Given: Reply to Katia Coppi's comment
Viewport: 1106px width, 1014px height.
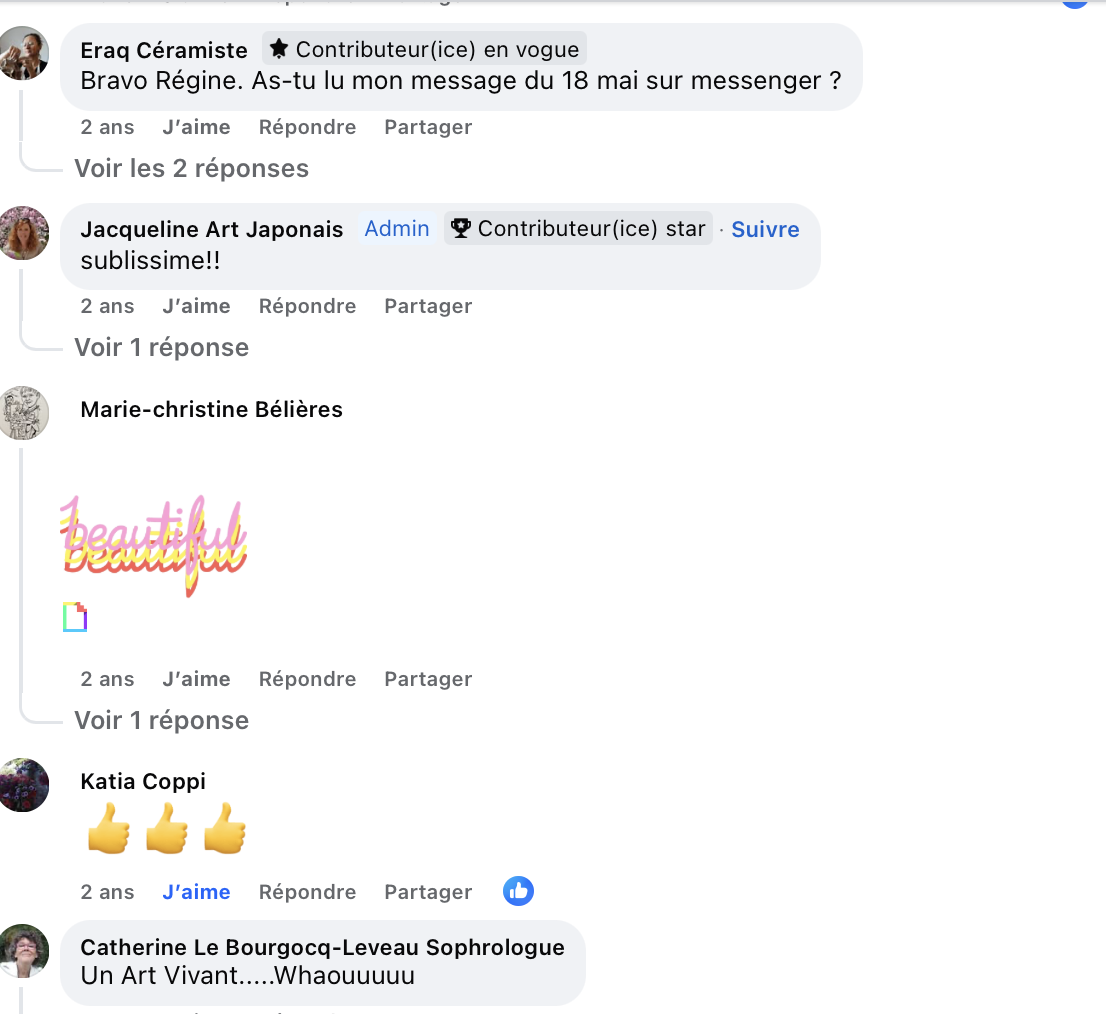Looking at the screenshot, I should tap(308, 892).
